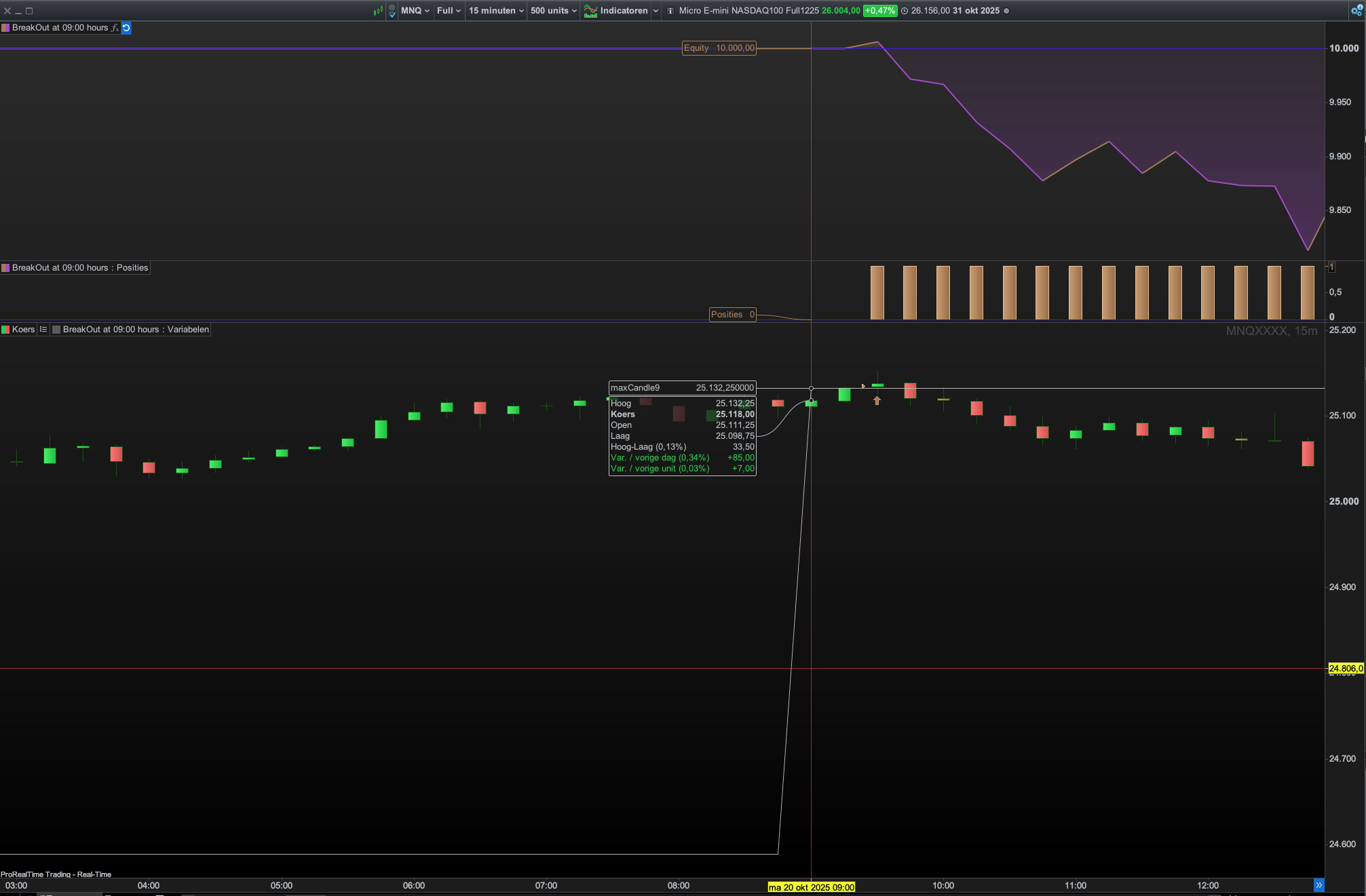The image size is (1366, 896).
Task: Click the clock icon beside 26.156,00
Action: click(x=905, y=11)
